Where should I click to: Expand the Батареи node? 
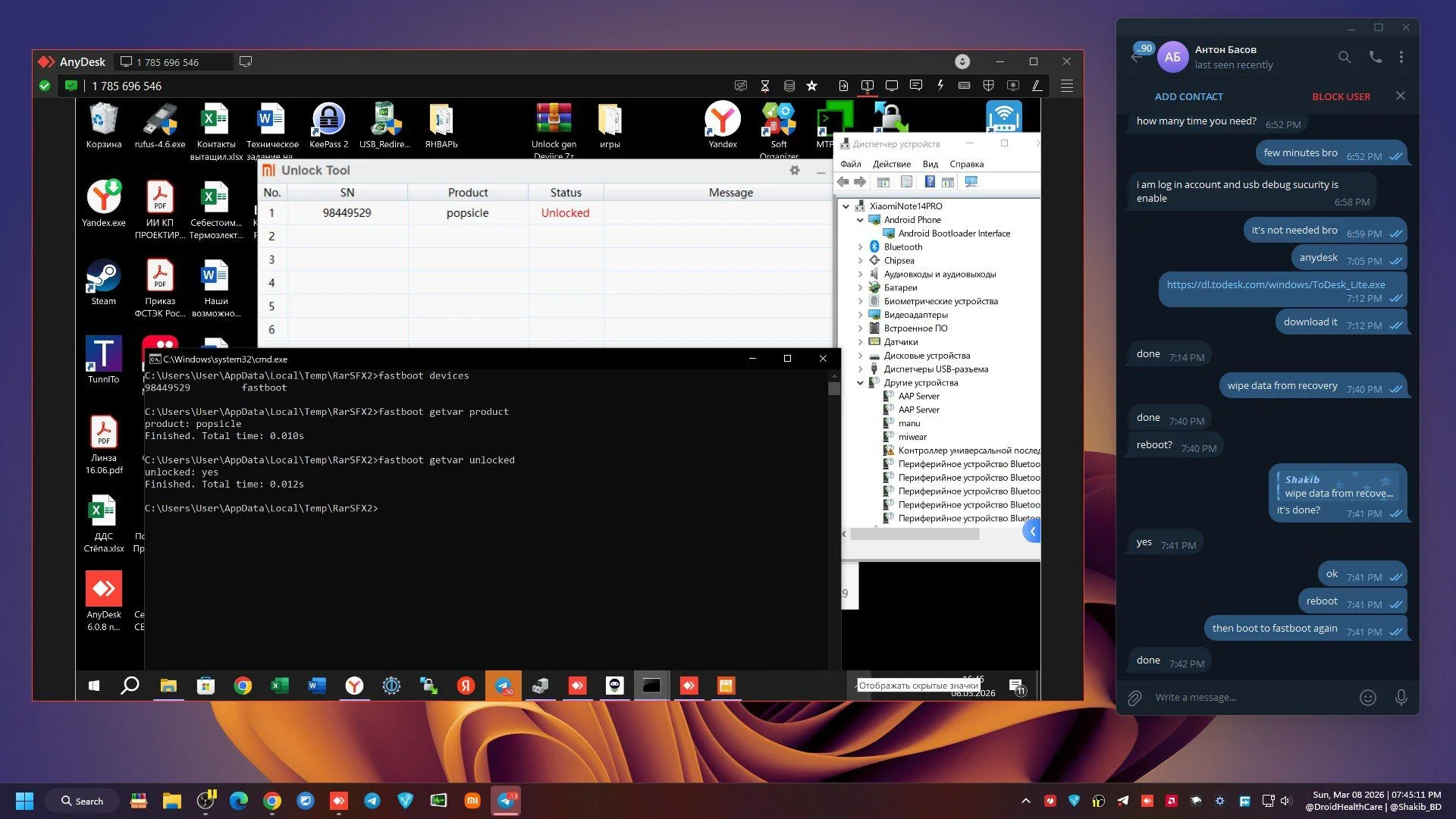click(860, 288)
